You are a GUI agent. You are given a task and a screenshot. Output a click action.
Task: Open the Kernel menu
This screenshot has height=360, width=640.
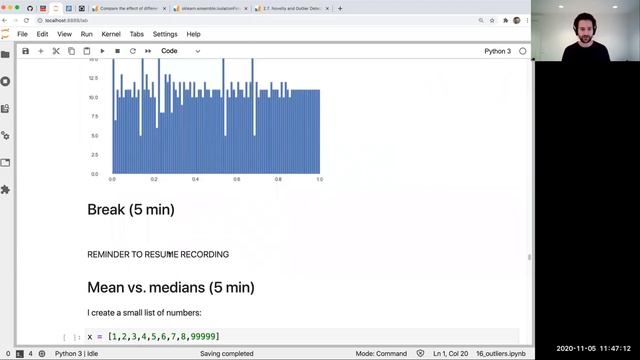111,34
